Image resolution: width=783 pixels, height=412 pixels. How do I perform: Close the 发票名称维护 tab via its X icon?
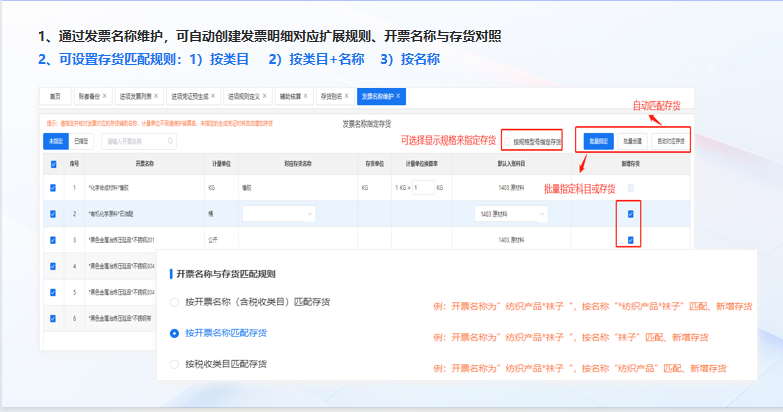399,97
